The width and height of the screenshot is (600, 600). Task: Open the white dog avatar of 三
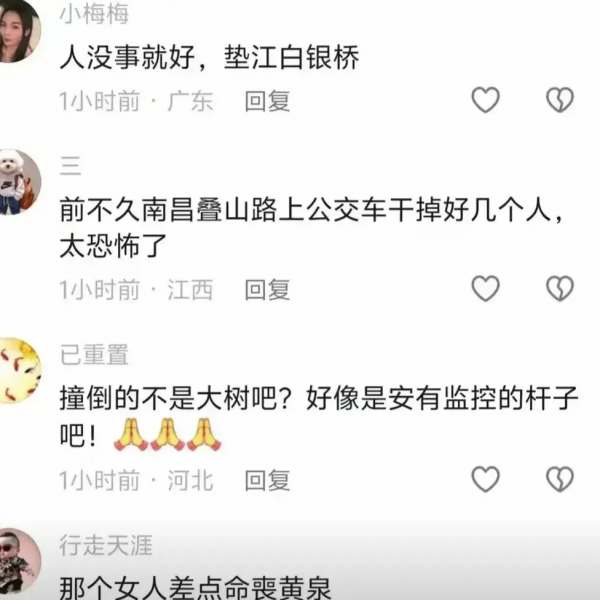tap(18, 182)
